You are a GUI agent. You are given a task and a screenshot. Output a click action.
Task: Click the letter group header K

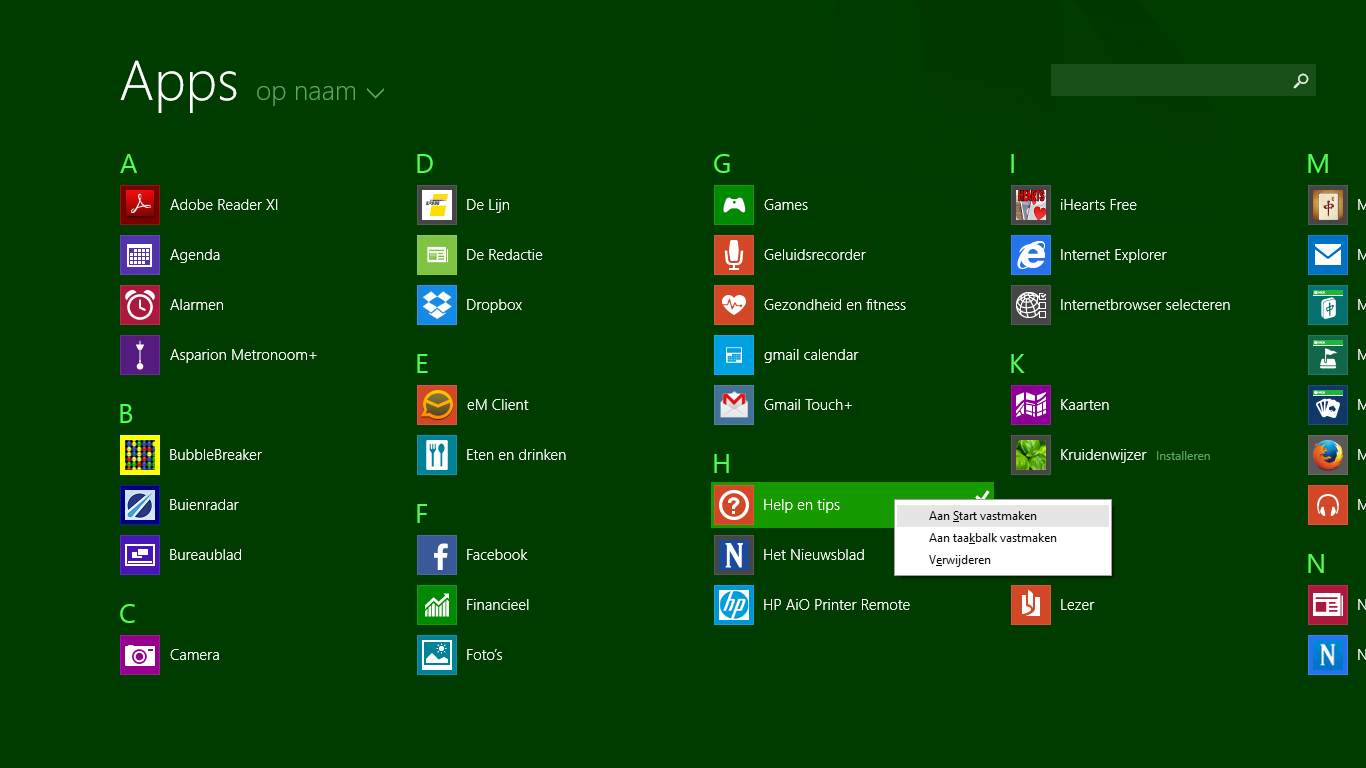pos(1017,364)
